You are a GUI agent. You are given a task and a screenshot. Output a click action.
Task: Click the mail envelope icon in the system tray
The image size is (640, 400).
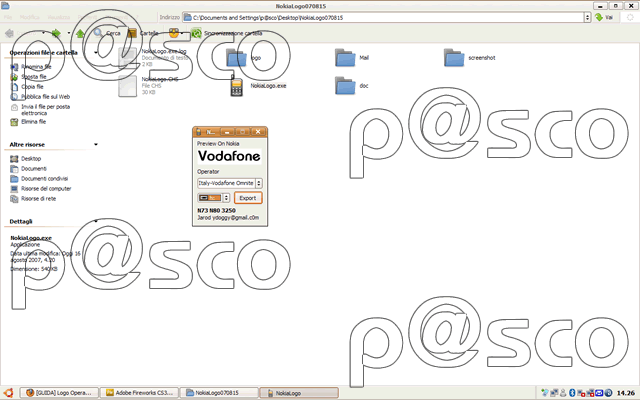599,393
